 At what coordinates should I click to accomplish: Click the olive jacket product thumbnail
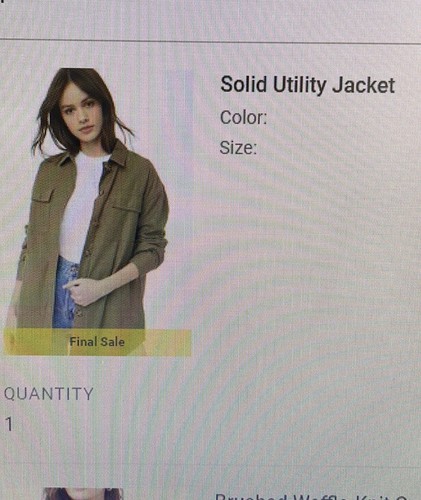[x=97, y=212]
